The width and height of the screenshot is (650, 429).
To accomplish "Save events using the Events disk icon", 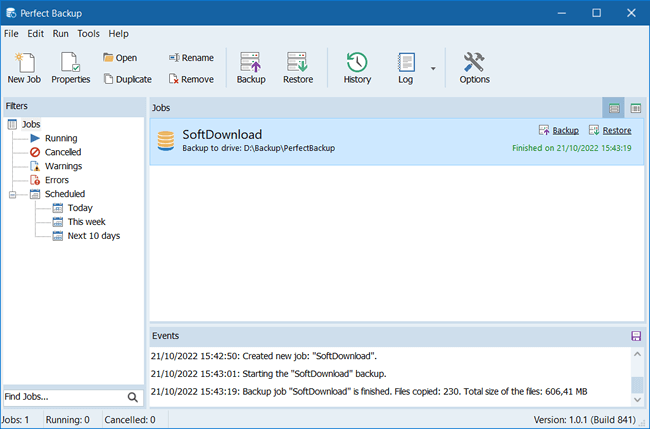I will point(636,336).
